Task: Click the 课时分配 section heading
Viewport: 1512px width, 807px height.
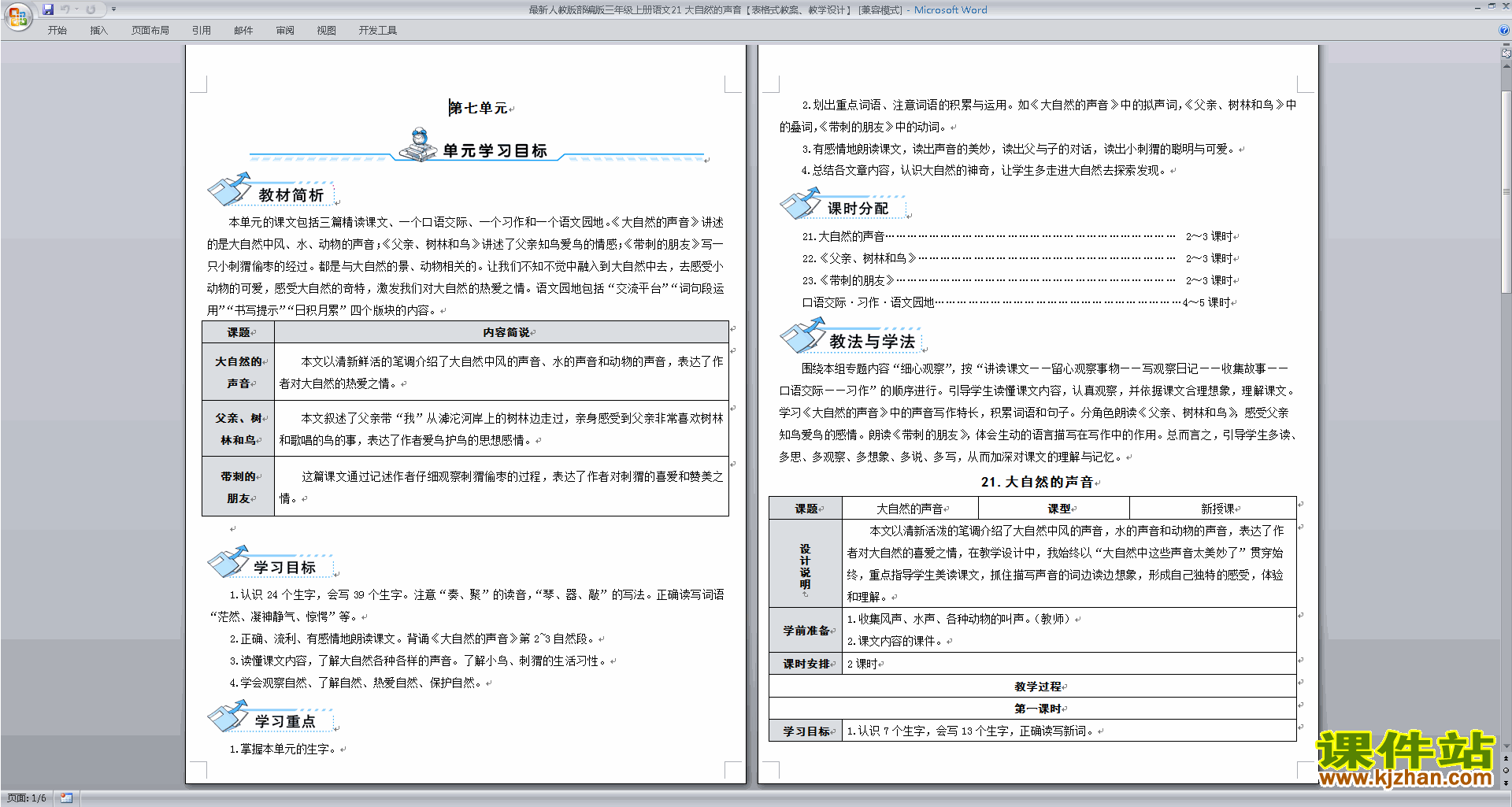Action: coord(858,208)
